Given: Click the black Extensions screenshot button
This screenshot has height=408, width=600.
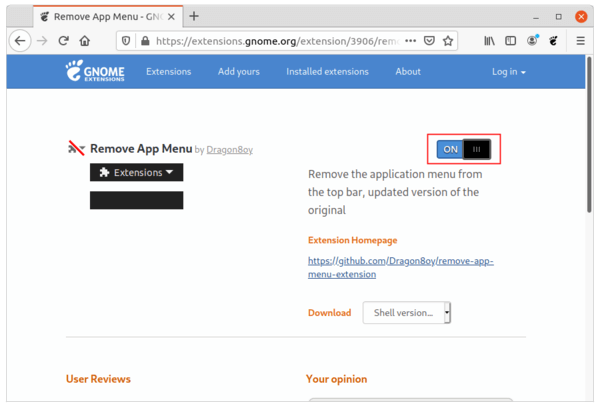Looking at the screenshot, I should pos(137,172).
